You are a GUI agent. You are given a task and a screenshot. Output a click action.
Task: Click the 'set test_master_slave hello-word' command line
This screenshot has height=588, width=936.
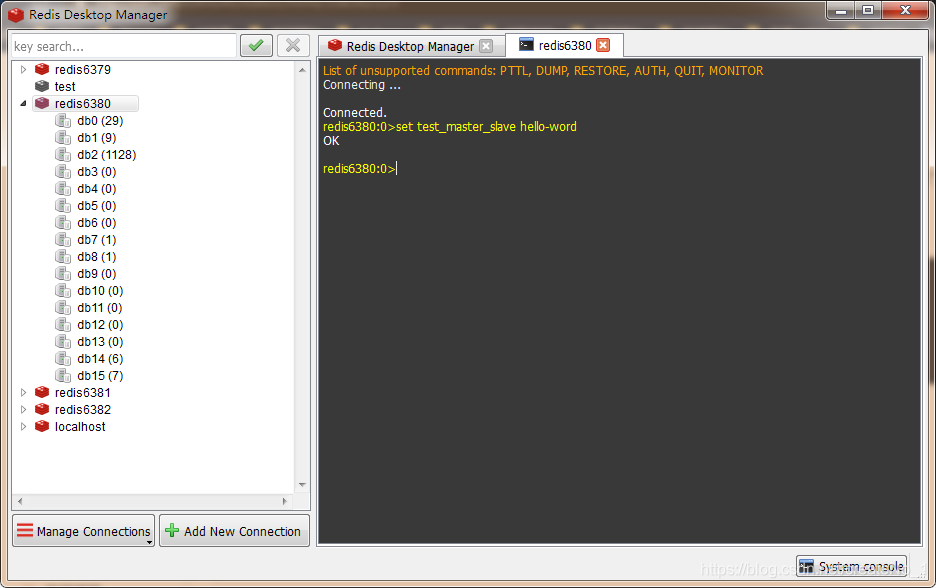tap(449, 127)
